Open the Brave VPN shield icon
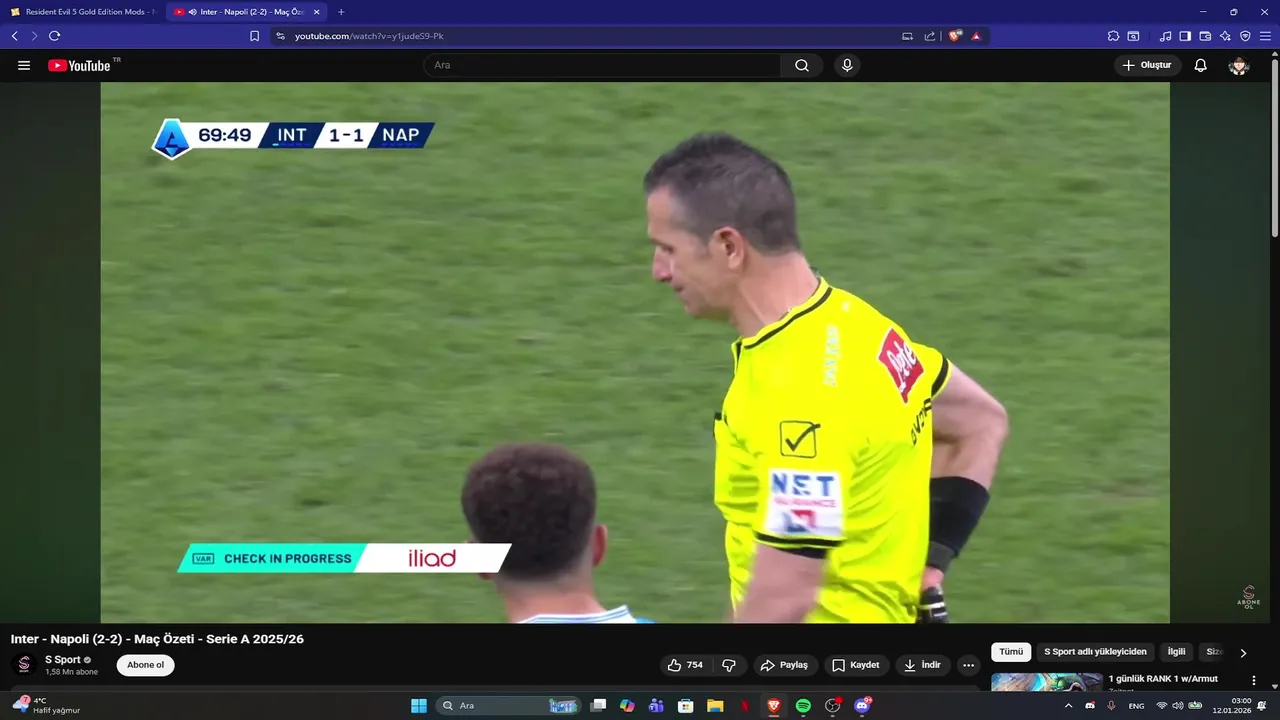This screenshot has width=1280, height=720. click(1245, 36)
